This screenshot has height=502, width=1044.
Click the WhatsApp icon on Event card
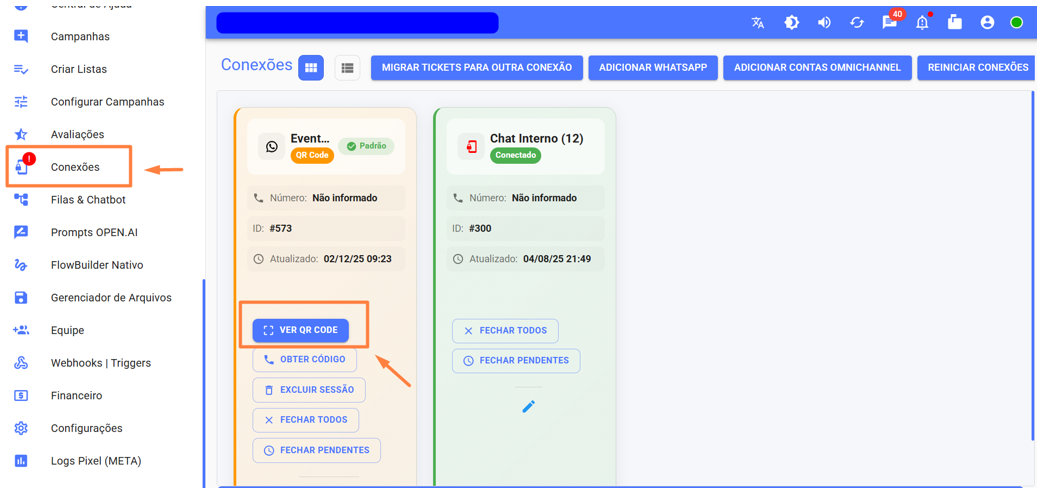pos(271,146)
